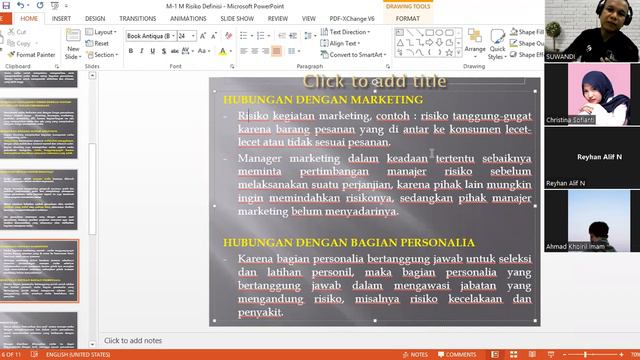This screenshot has height=360, width=640.
Task: Click the font color A swatch
Action: (x=222, y=51)
